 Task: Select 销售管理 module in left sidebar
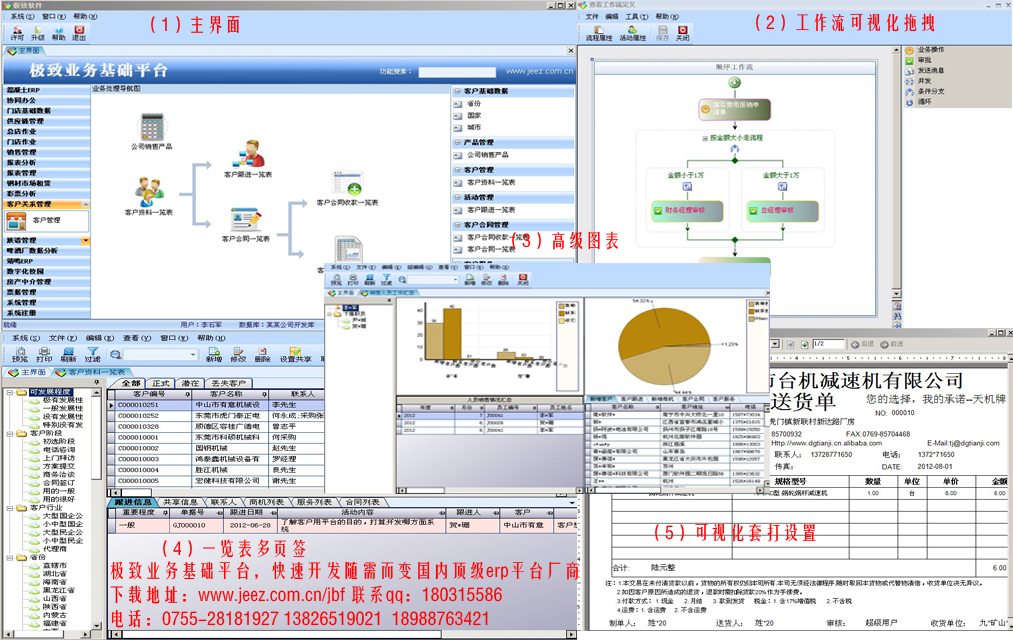[x=47, y=152]
